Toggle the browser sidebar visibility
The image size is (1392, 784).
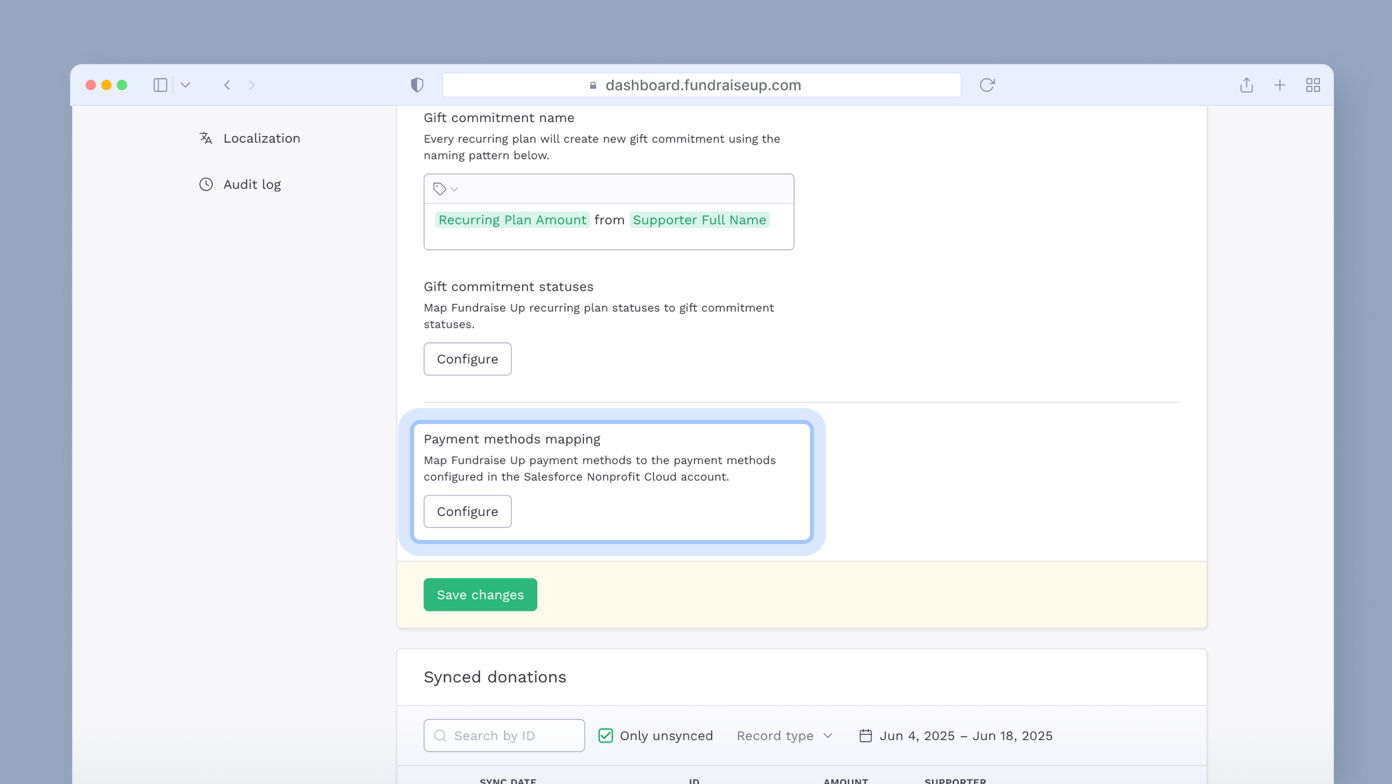159,85
